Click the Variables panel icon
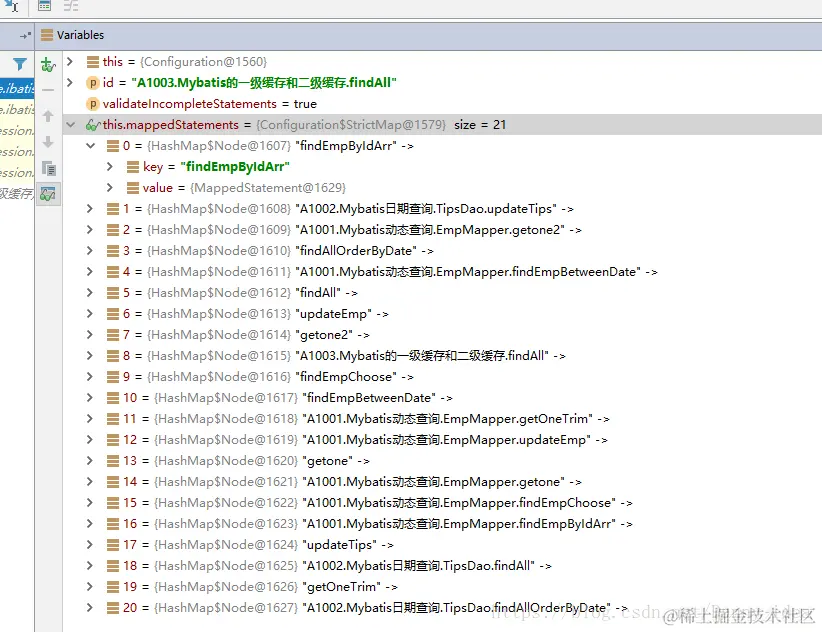 point(47,35)
